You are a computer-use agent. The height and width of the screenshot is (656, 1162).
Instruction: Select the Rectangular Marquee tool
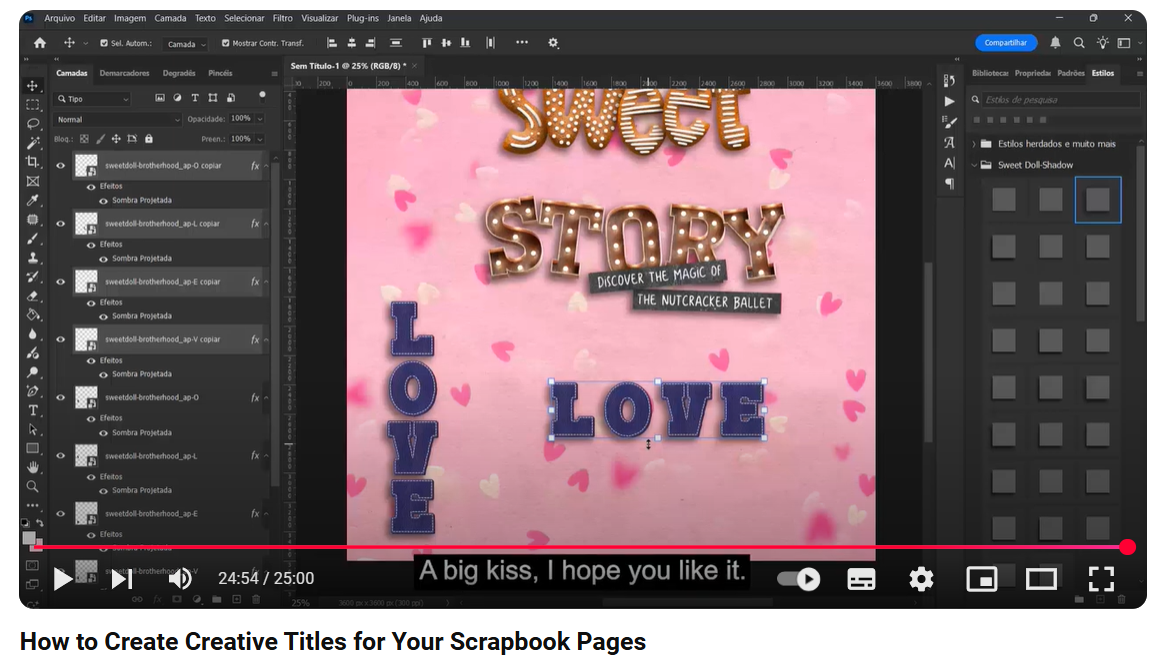click(x=33, y=105)
